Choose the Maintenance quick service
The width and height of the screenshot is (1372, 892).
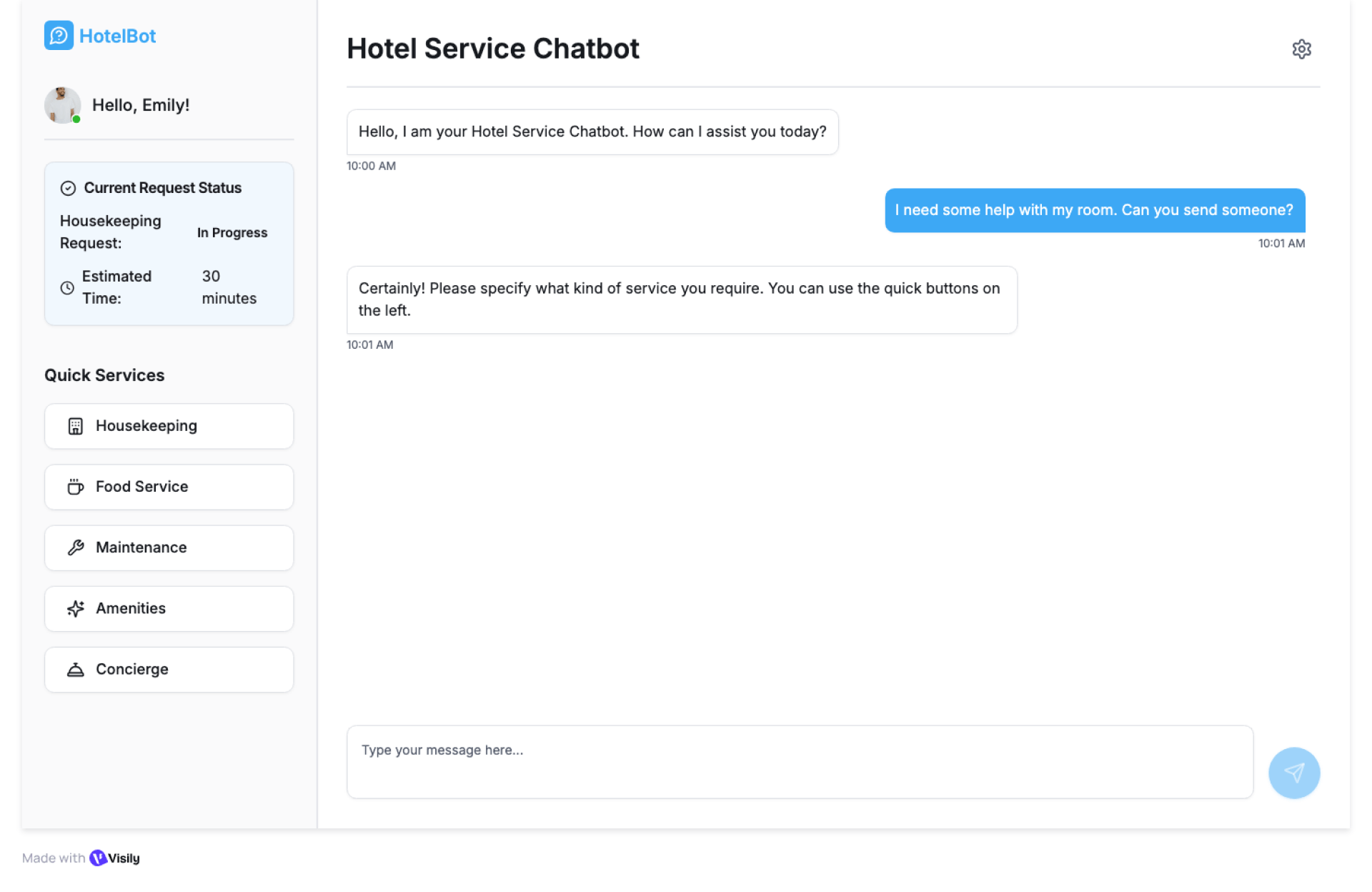tap(169, 547)
